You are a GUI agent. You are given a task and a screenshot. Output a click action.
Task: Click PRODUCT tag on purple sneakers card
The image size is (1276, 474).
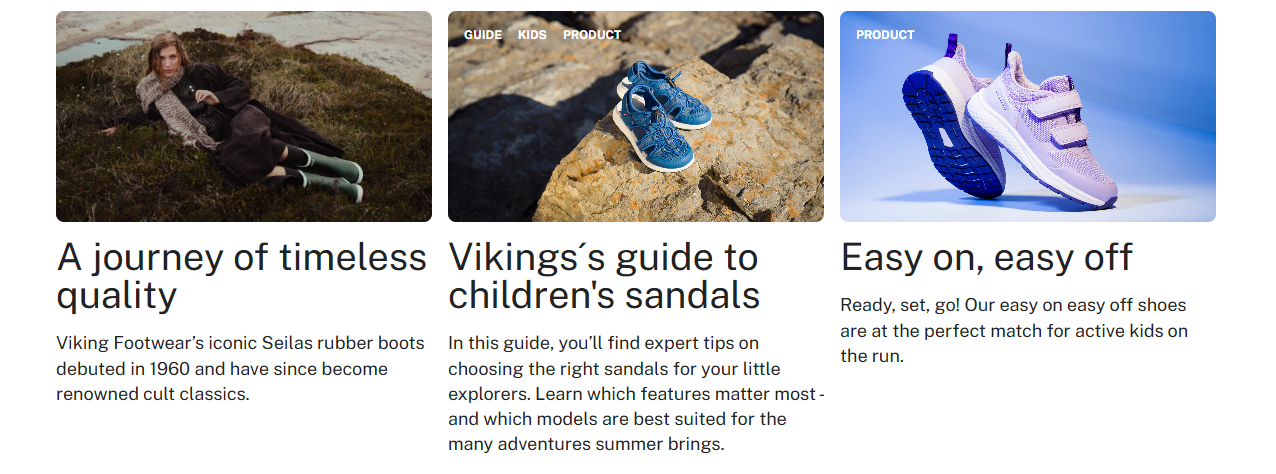[x=885, y=35]
